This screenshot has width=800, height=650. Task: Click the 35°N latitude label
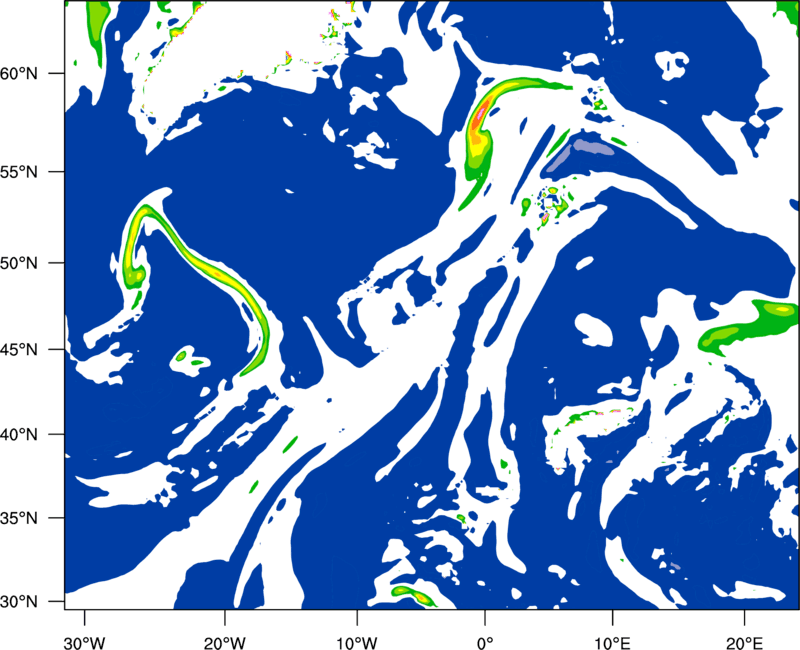coord(19,518)
